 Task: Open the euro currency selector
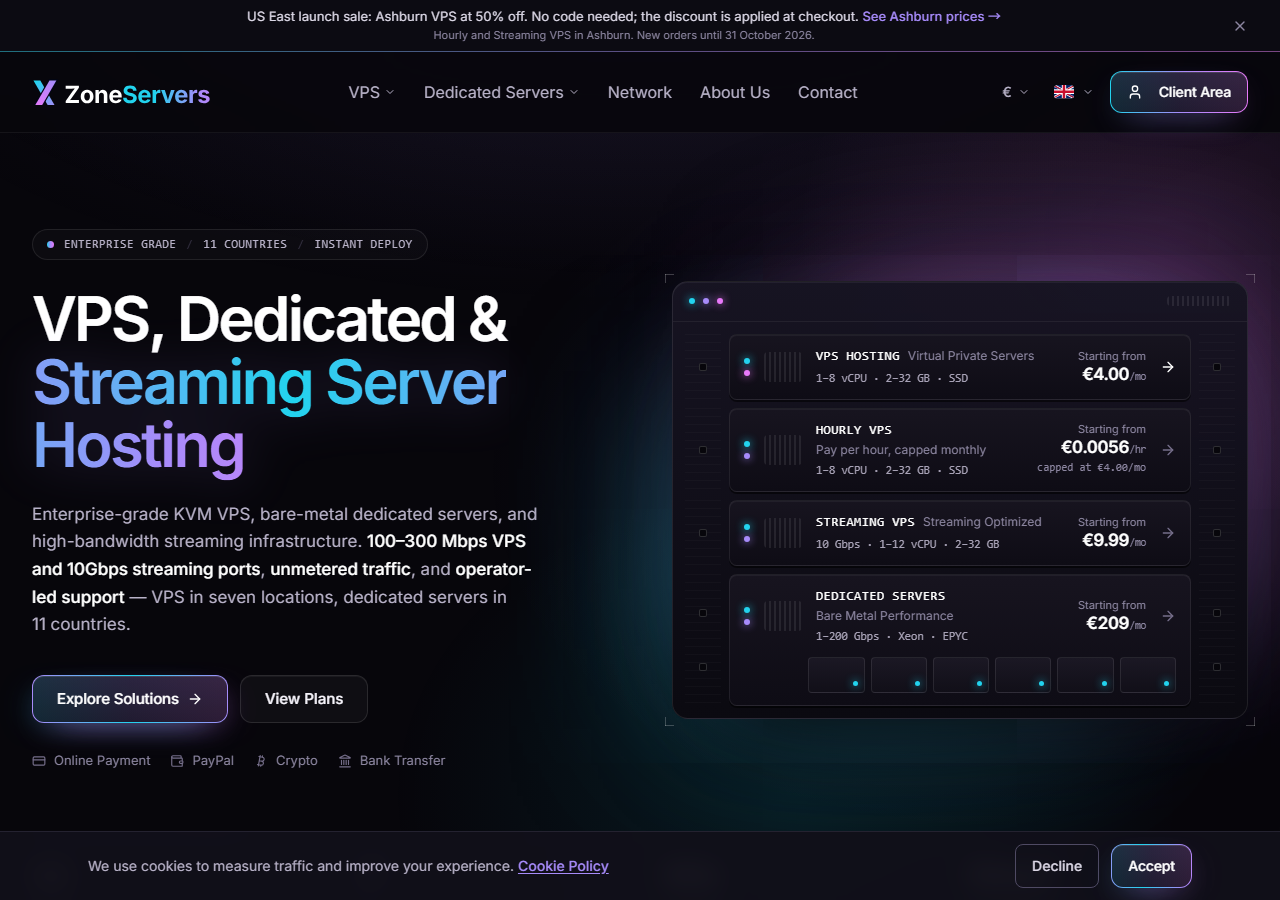point(1015,92)
